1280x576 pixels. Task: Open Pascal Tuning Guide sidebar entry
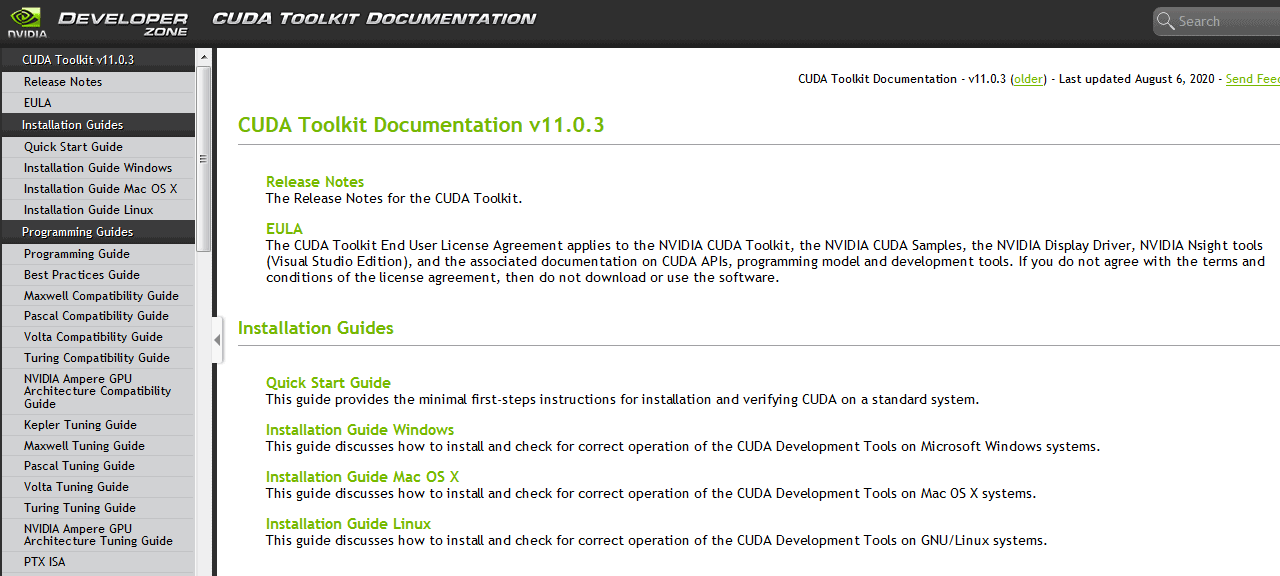tap(98, 466)
